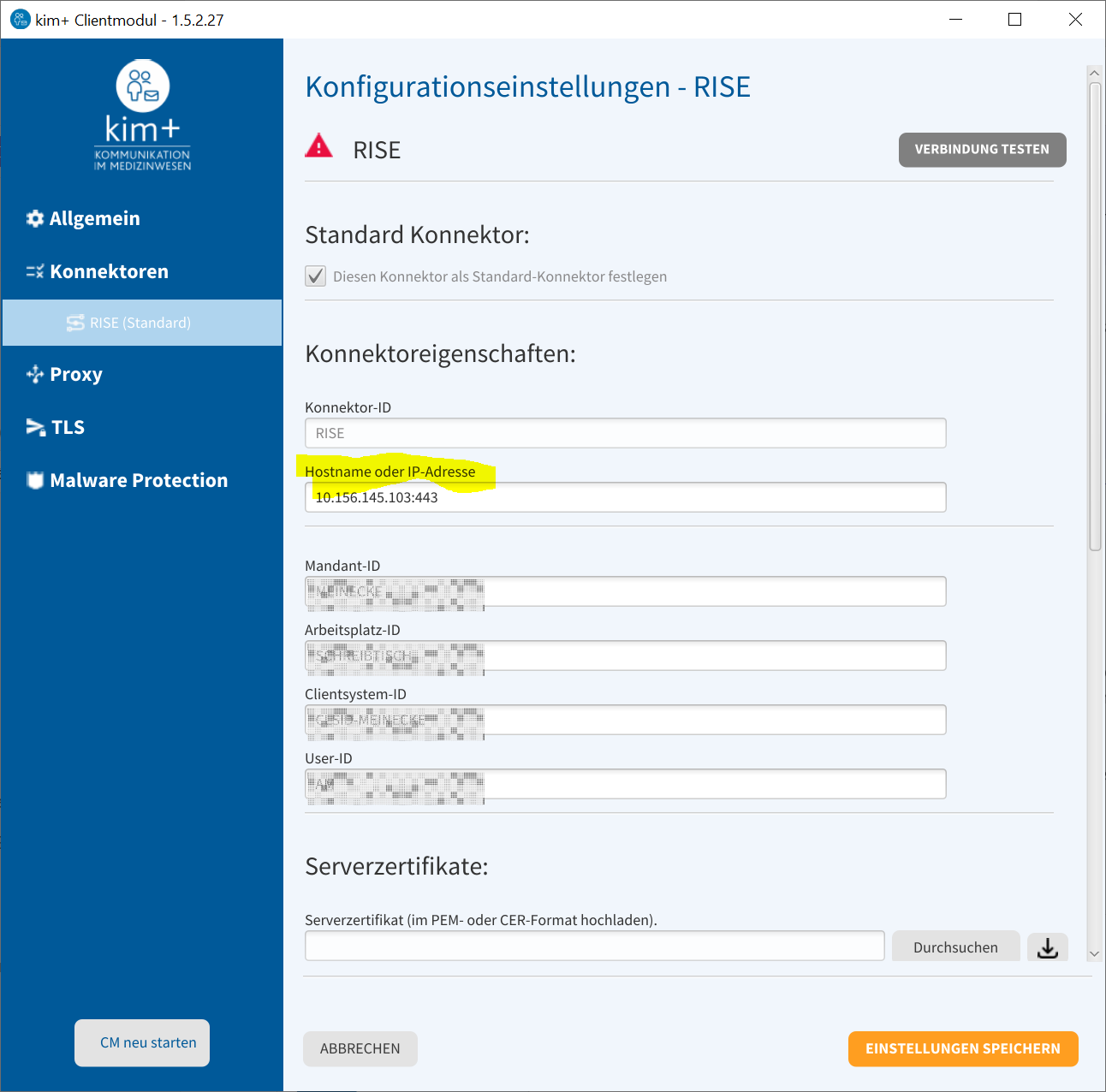This screenshot has height=1092, width=1106.
Task: Click the kim+ logo in the sidebar
Action: pos(143,116)
